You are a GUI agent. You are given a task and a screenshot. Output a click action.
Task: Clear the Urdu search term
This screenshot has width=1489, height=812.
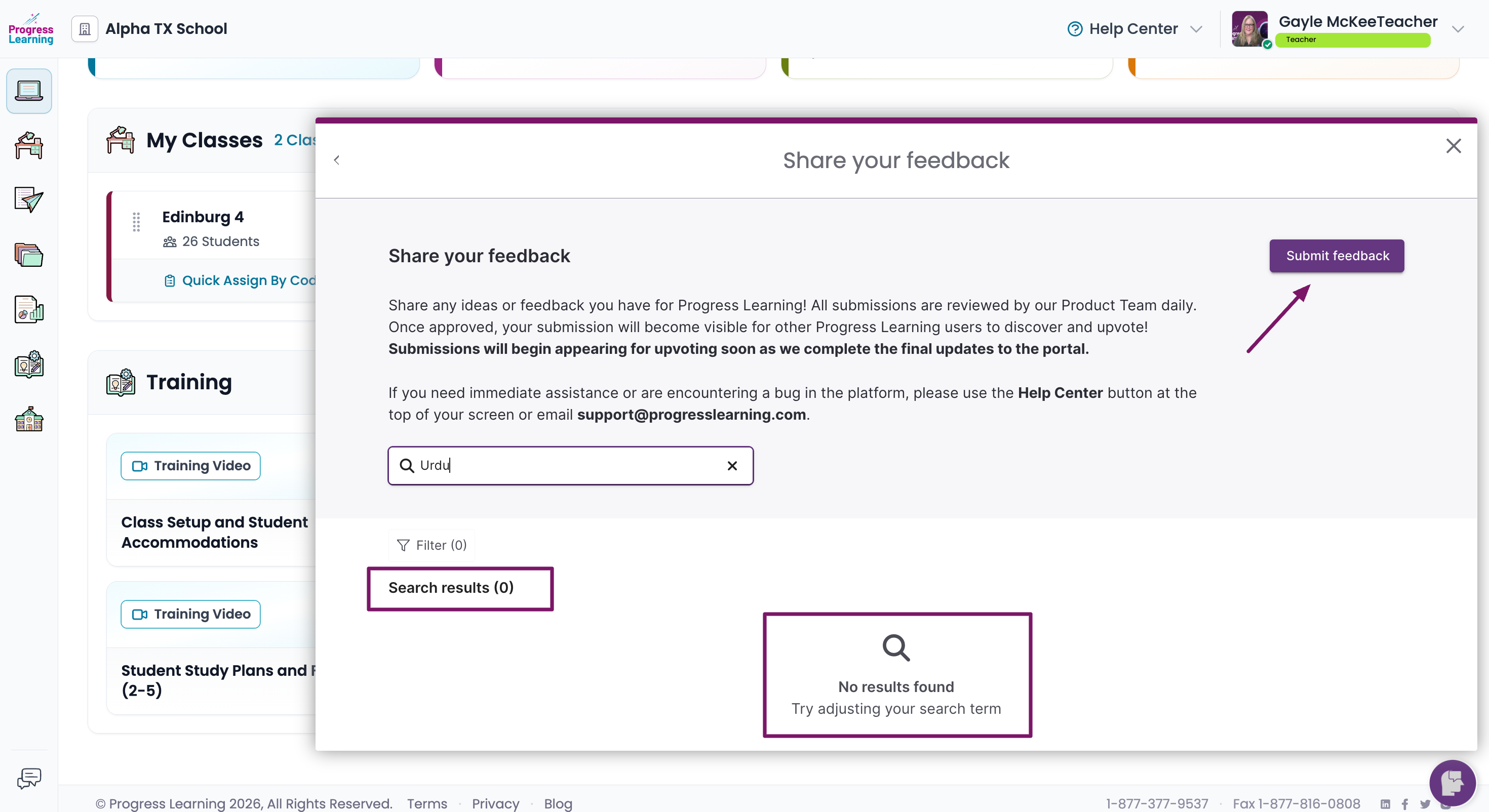732,466
